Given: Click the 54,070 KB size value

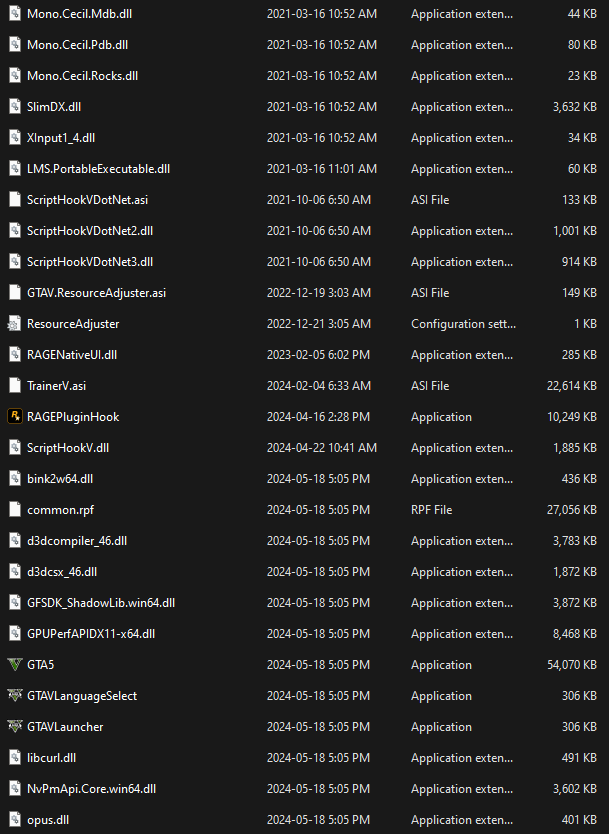Looking at the screenshot, I should [x=572, y=665].
